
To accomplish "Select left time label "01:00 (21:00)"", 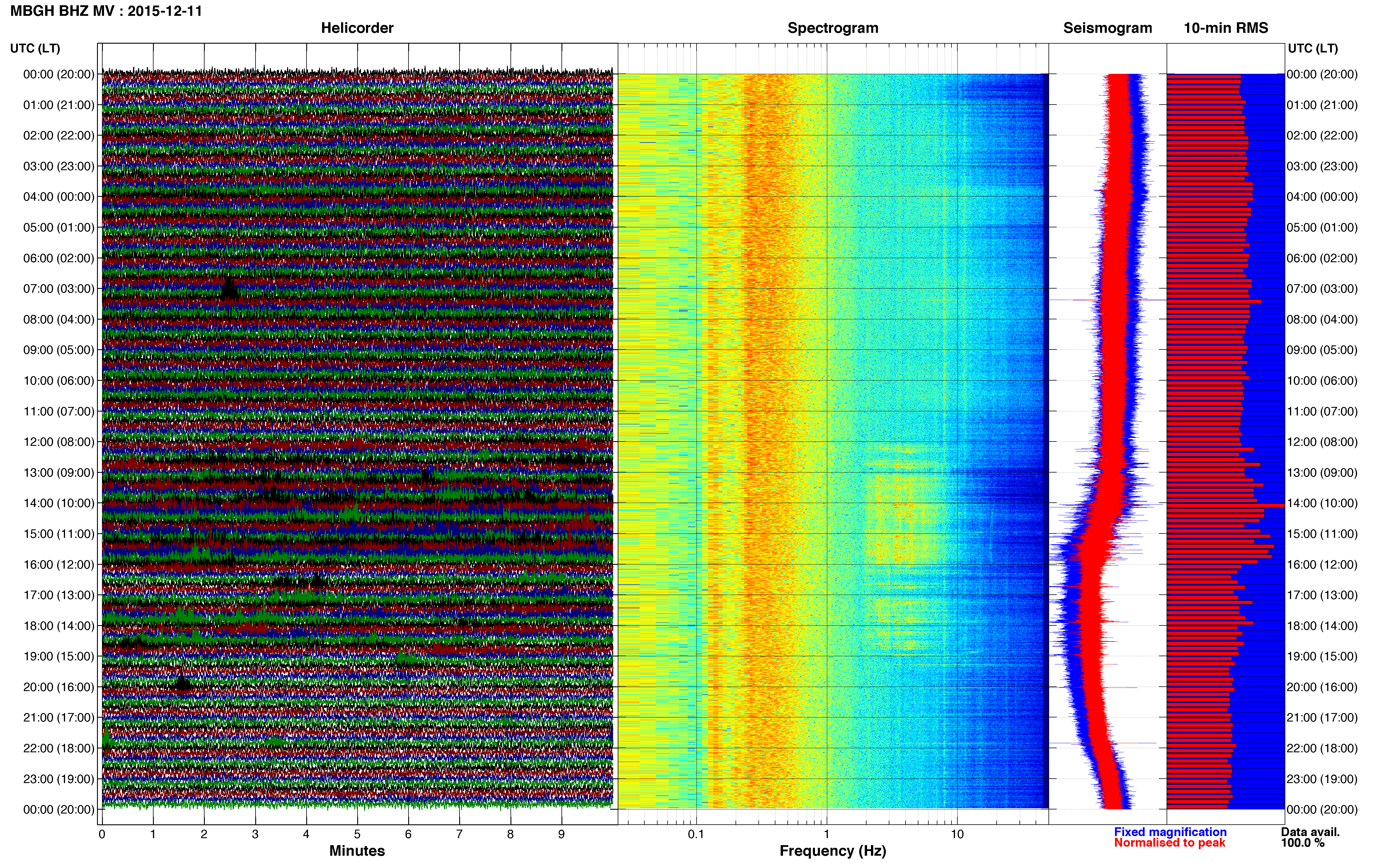I will point(59,105).
